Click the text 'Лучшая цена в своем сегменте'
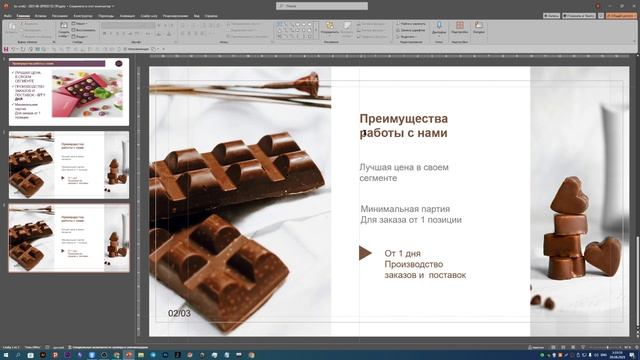Image resolution: width=640 pixels, height=360 pixels. pyautogui.click(x=404, y=172)
